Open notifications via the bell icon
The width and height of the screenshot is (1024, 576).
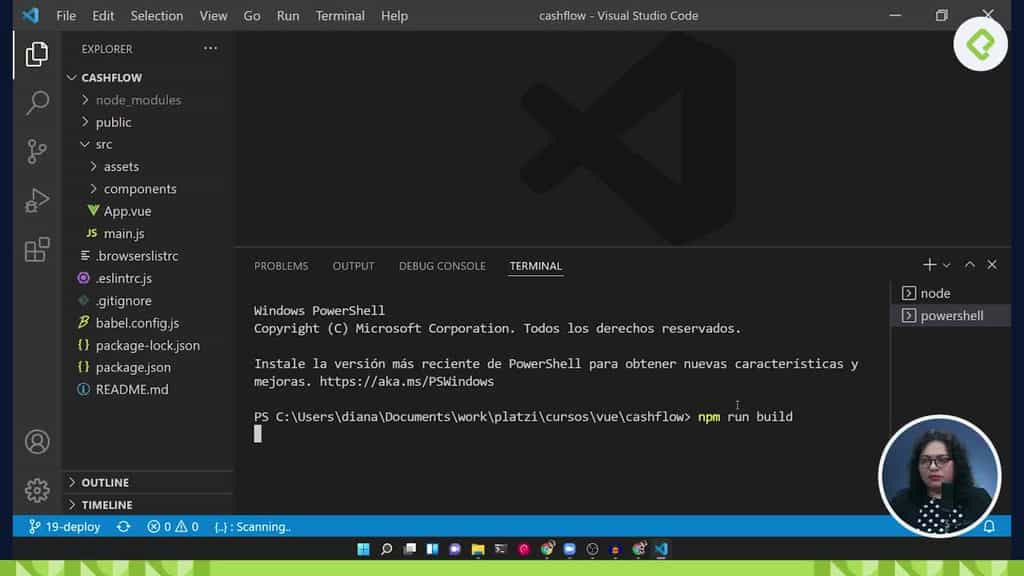pyautogui.click(x=989, y=526)
